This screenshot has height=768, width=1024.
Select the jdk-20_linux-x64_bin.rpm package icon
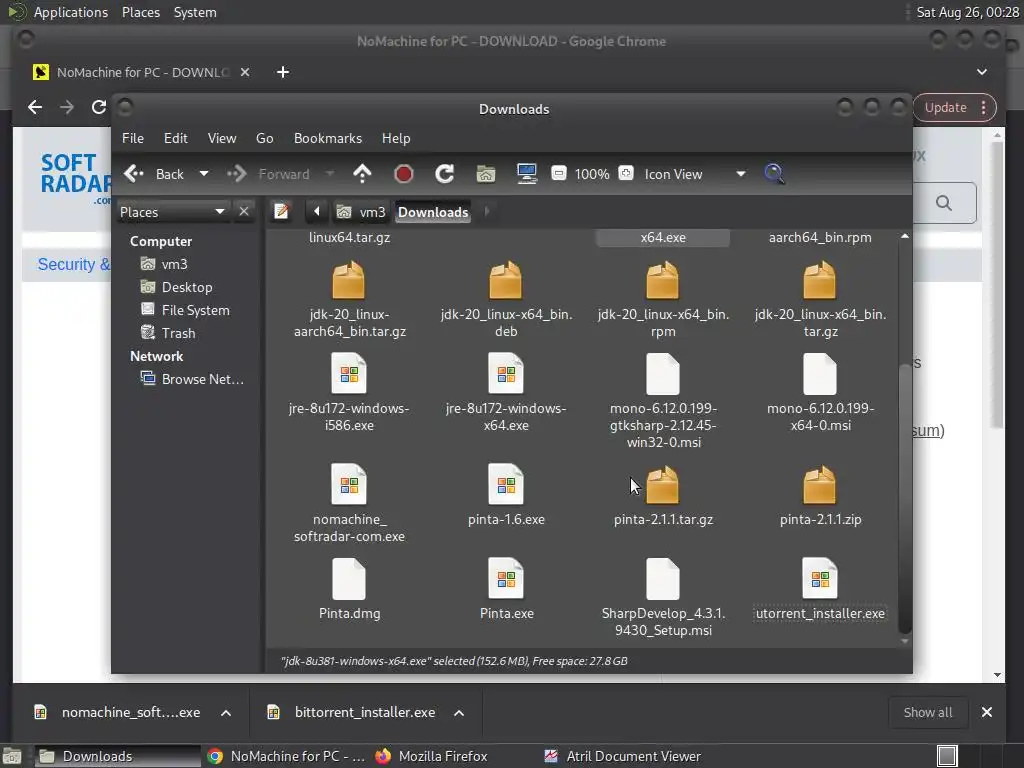662,280
